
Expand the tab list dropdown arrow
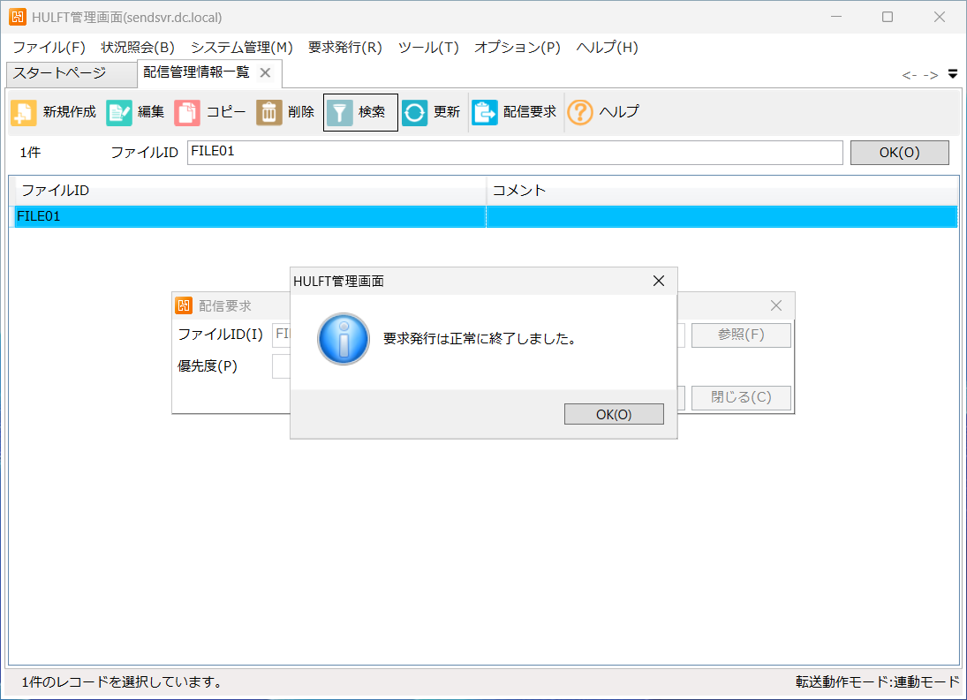[x=953, y=74]
